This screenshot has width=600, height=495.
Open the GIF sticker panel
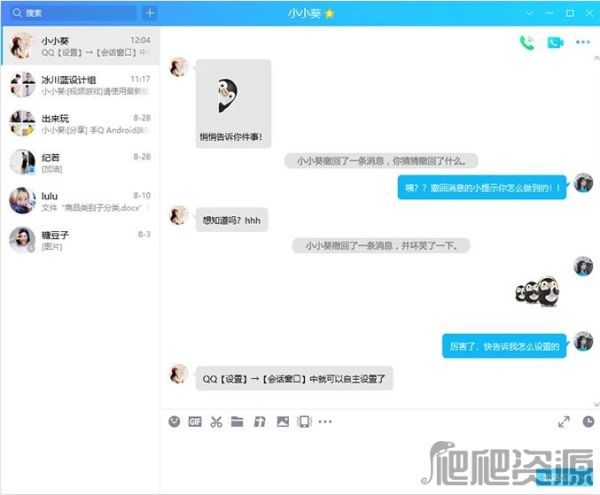[195, 422]
